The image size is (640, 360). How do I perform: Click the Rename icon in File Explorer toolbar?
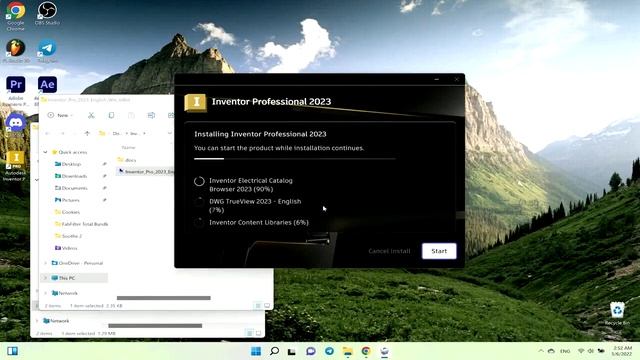pyautogui.click(x=151, y=116)
